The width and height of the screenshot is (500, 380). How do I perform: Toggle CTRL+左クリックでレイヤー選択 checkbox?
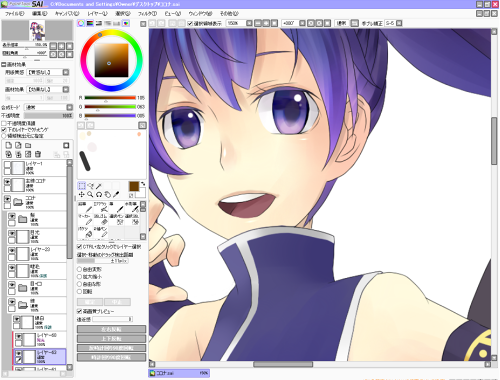(x=79, y=247)
